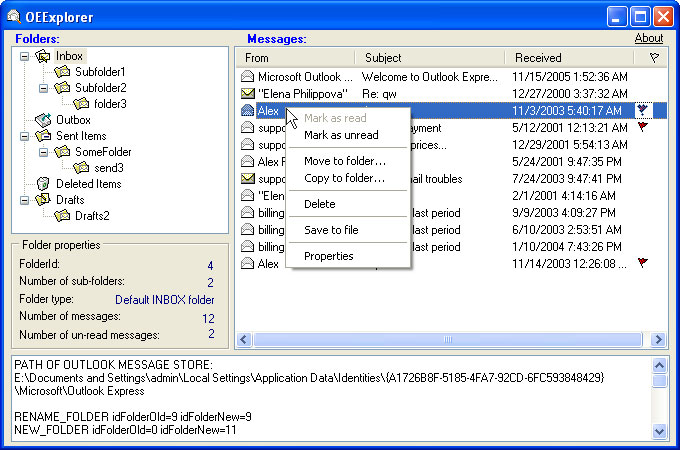Click the "Welcome to Outlook Expre..." subject
The height and width of the screenshot is (450, 680).
[x=430, y=77]
